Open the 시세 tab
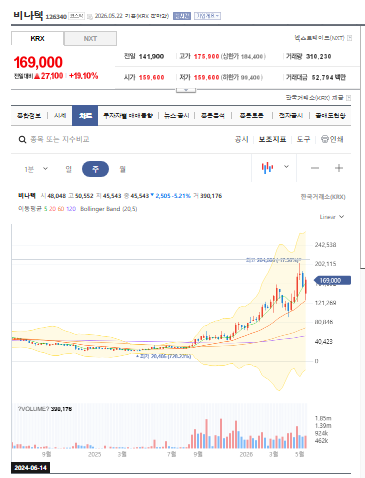The image size is (365, 478). 60,115
